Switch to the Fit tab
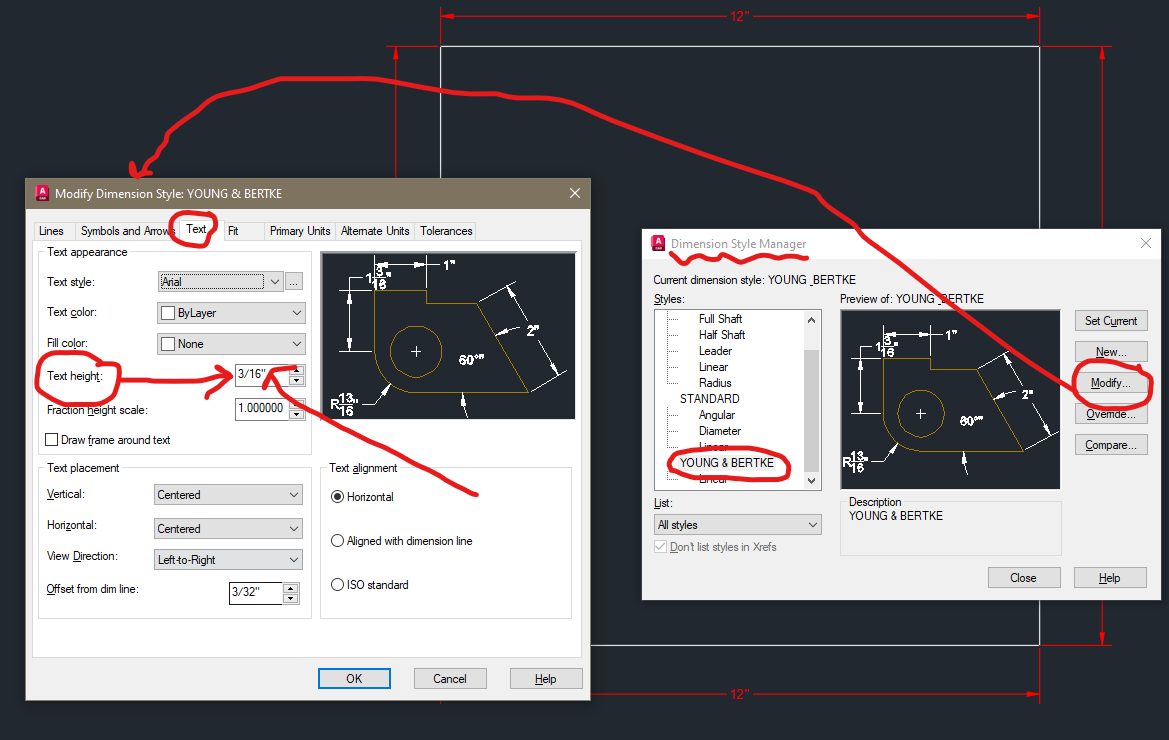Image resolution: width=1169 pixels, height=740 pixels. click(233, 231)
